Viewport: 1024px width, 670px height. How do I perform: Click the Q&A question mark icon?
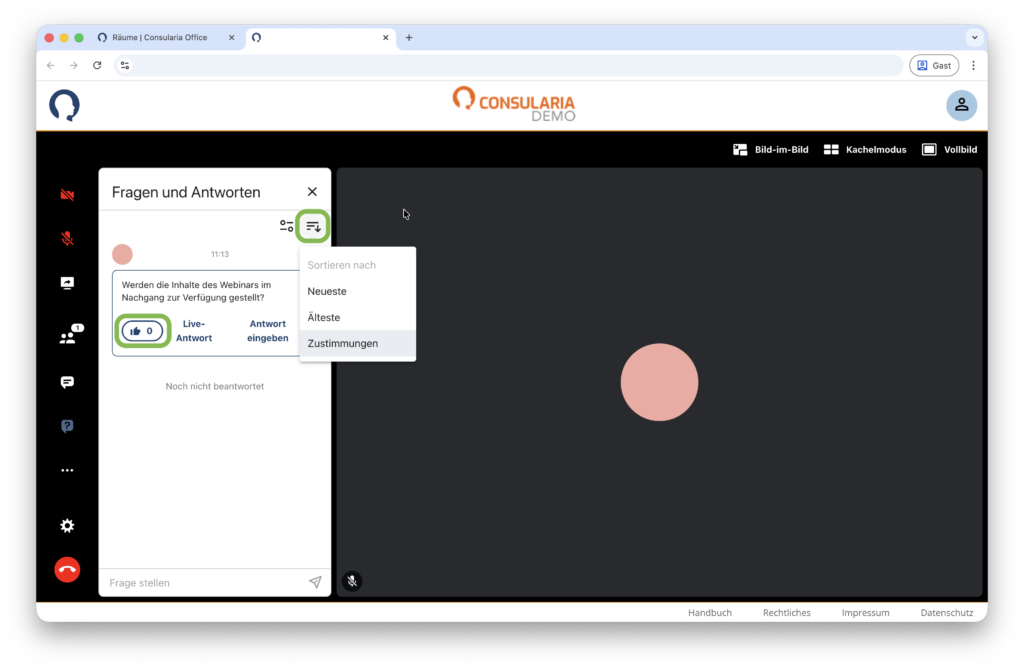(x=67, y=426)
